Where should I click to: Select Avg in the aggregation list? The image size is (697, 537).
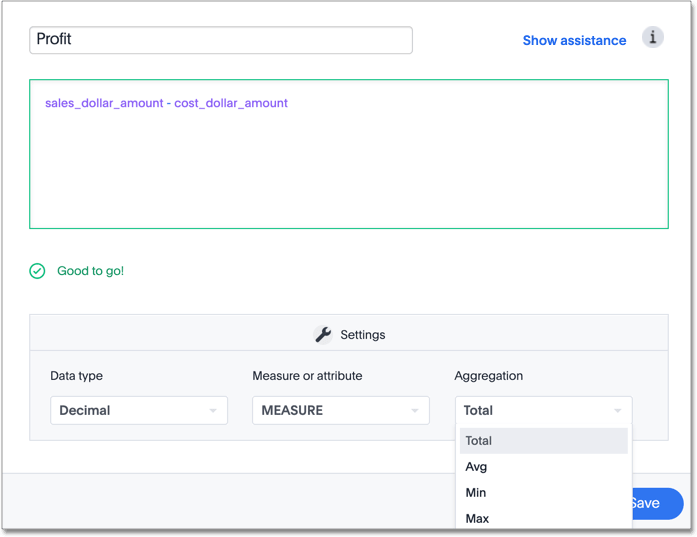point(544,467)
